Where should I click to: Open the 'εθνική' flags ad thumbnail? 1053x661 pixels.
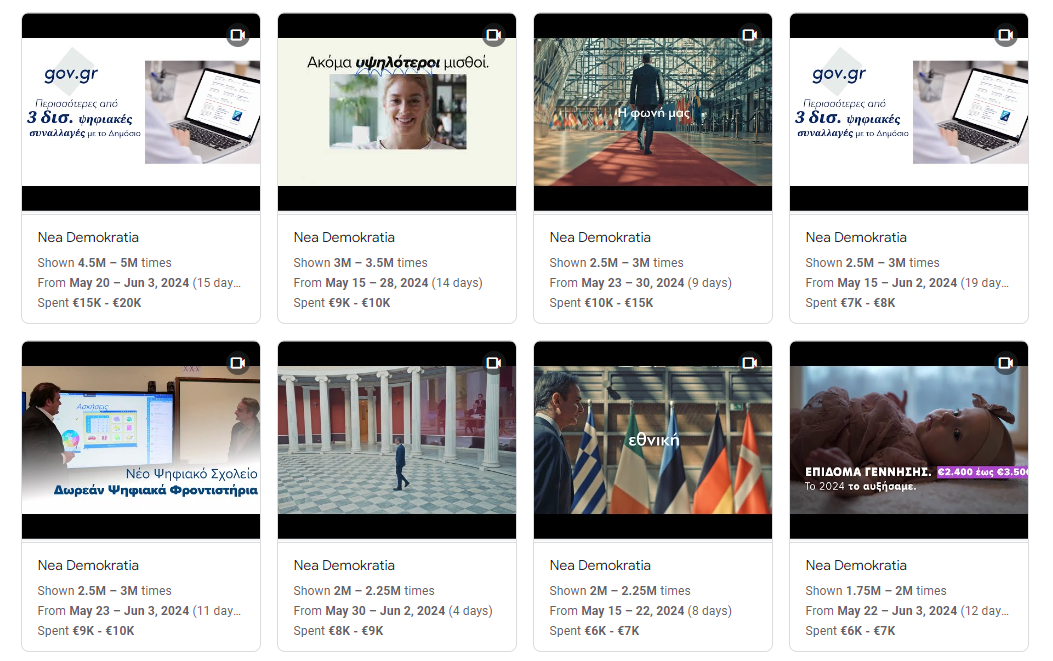click(x=653, y=440)
